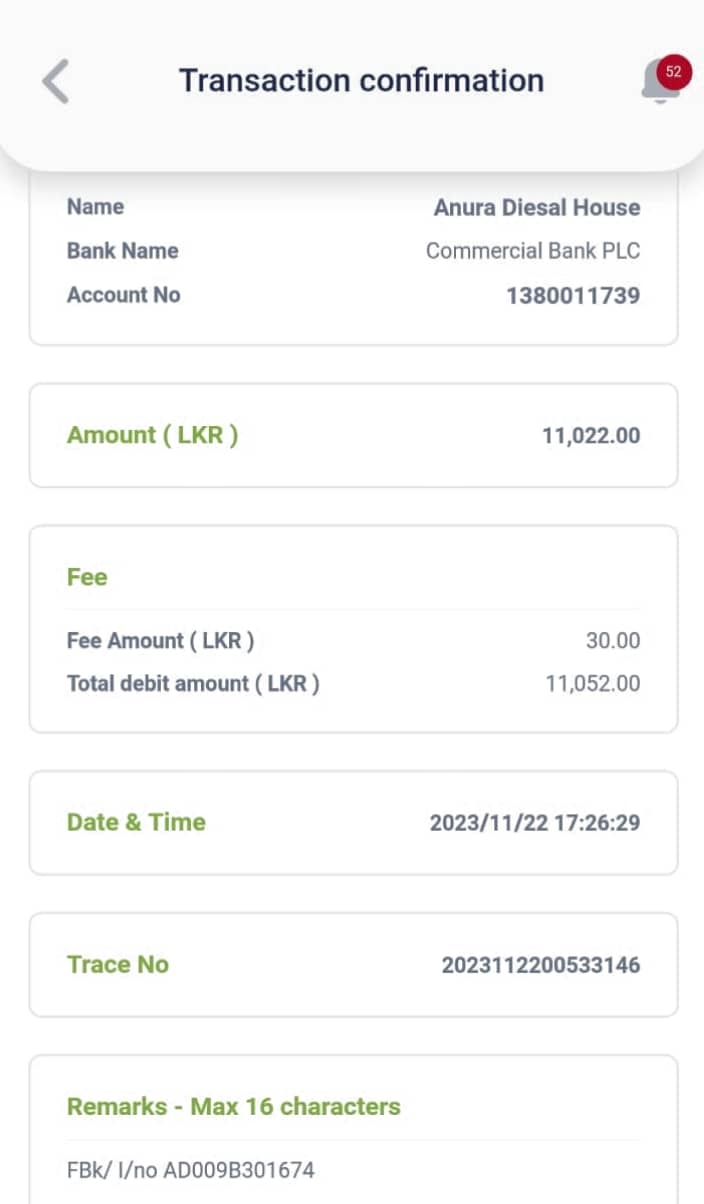
Task: Tap the Amount ( LKR ) label
Action: [152, 435]
